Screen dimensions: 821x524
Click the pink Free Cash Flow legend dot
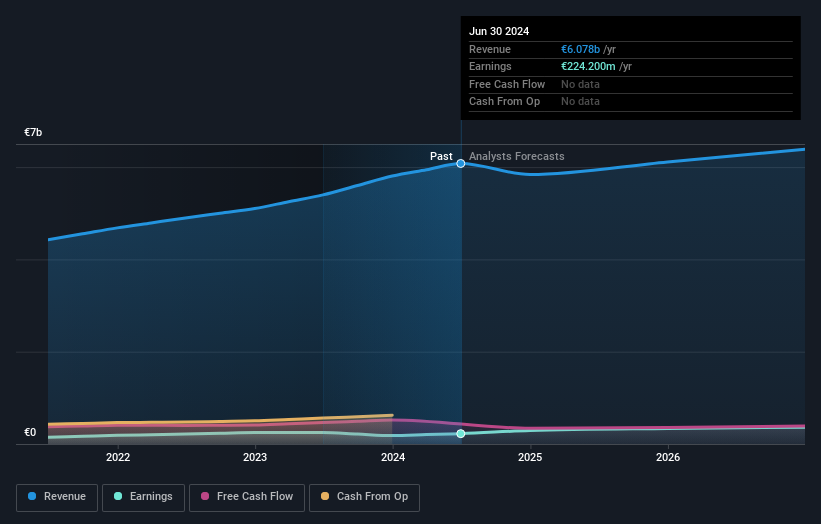(x=205, y=496)
